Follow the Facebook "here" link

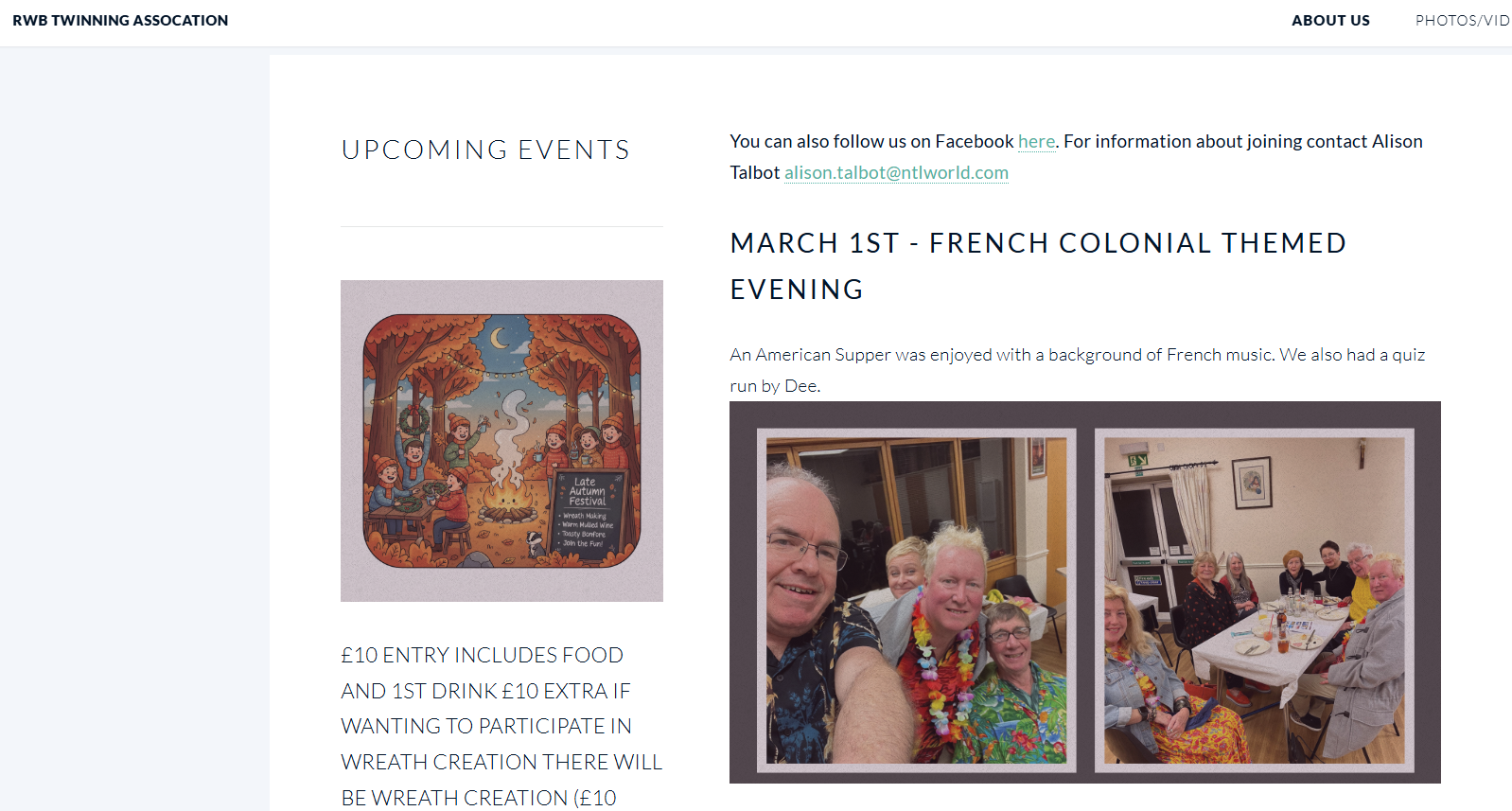point(1036,142)
